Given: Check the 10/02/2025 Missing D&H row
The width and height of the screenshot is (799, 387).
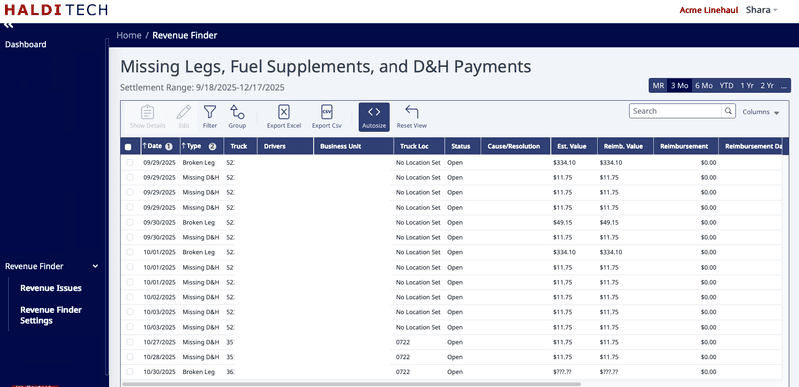Looking at the screenshot, I should pyautogui.click(x=129, y=297).
